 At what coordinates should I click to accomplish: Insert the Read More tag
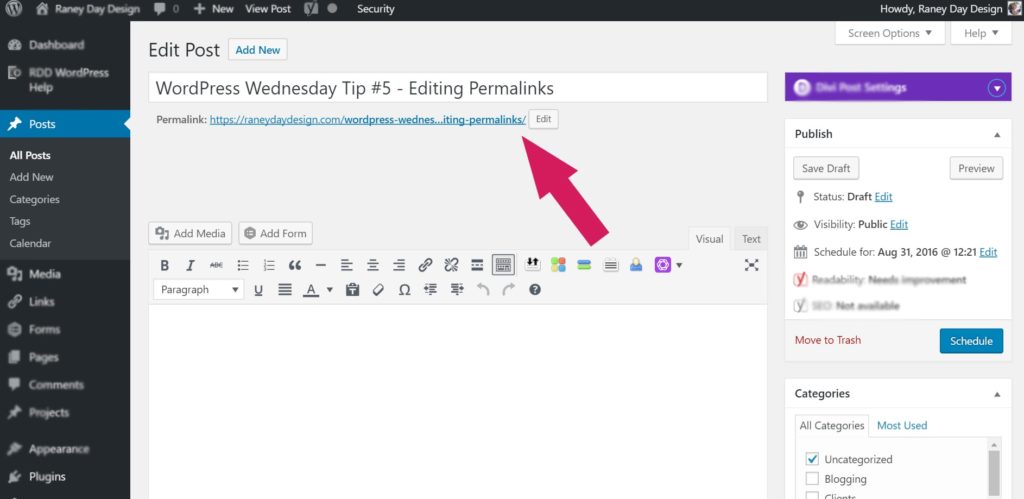point(477,265)
